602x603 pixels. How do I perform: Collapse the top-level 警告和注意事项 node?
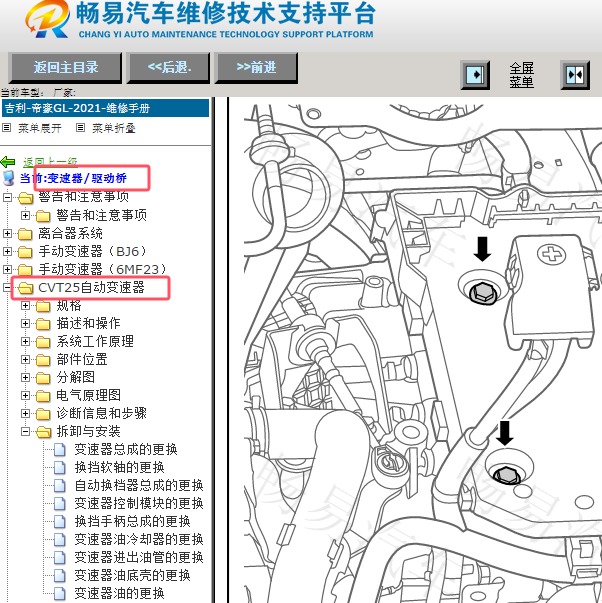[x=7, y=198]
